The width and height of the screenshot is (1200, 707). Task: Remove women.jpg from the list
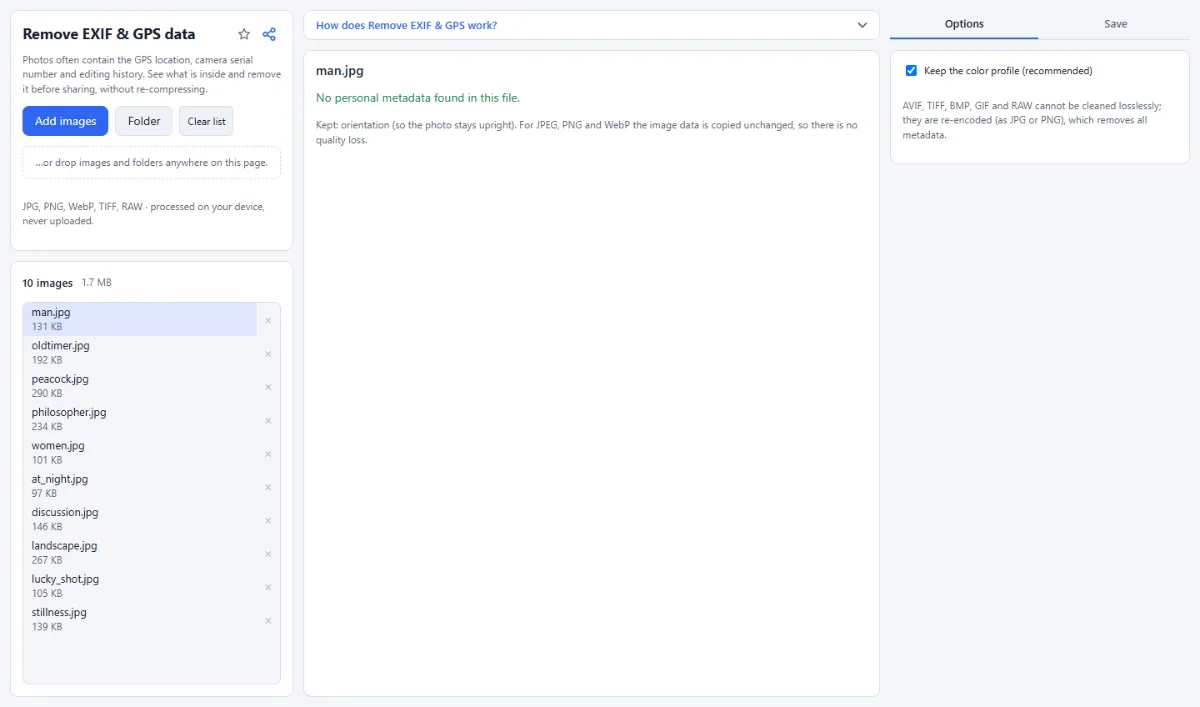point(268,453)
